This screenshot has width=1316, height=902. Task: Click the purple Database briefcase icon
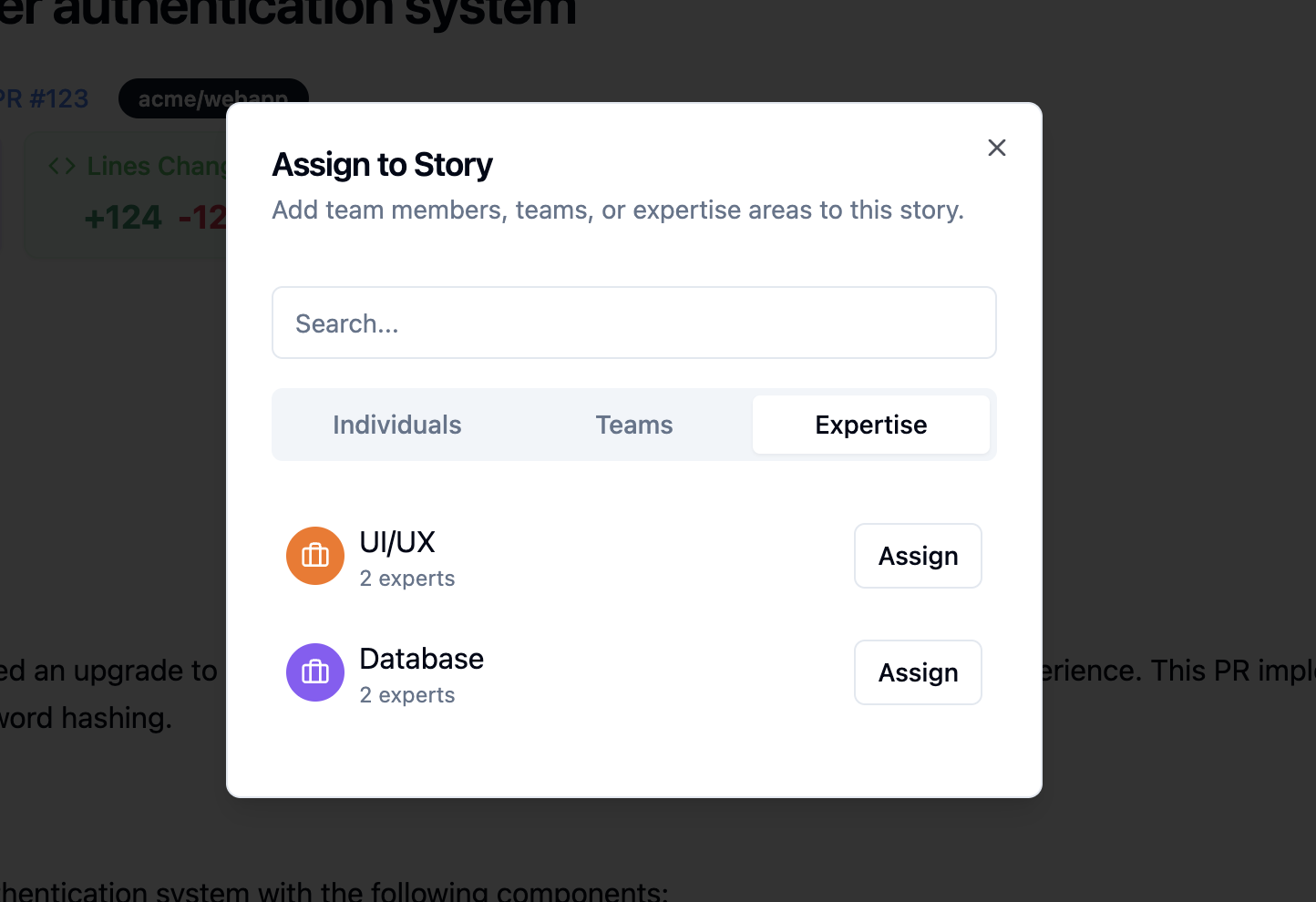coord(315,672)
